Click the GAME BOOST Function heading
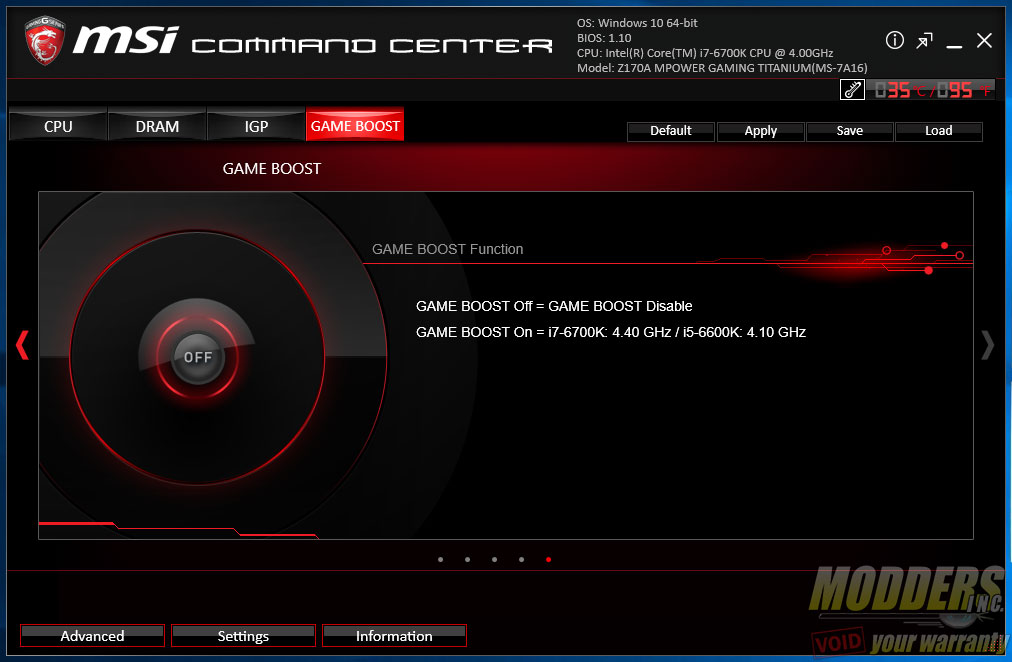1012x662 pixels. [x=447, y=249]
